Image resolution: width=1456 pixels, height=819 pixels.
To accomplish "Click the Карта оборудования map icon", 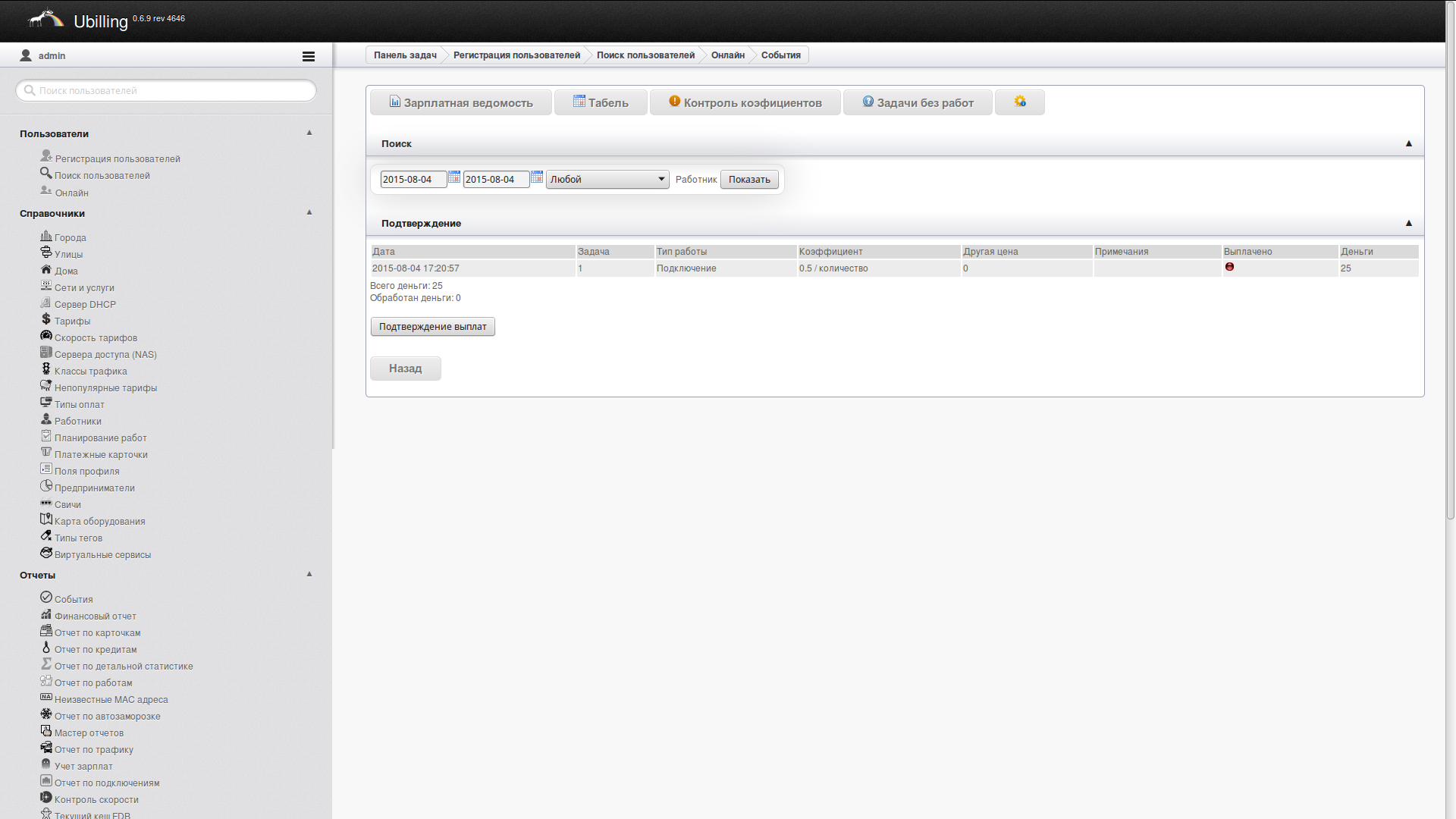I will click(46, 519).
